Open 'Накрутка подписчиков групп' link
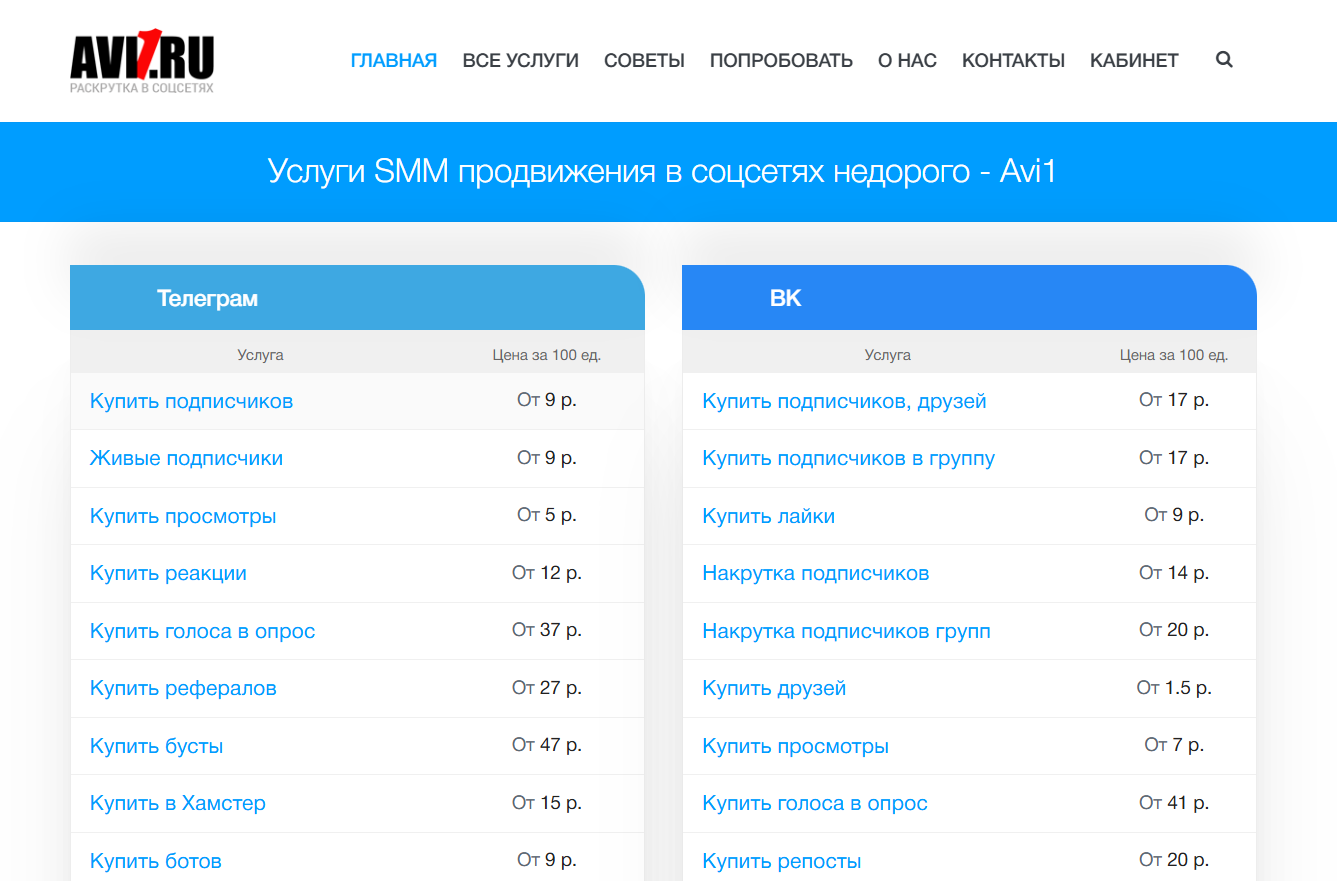1337x881 pixels. pos(846,631)
